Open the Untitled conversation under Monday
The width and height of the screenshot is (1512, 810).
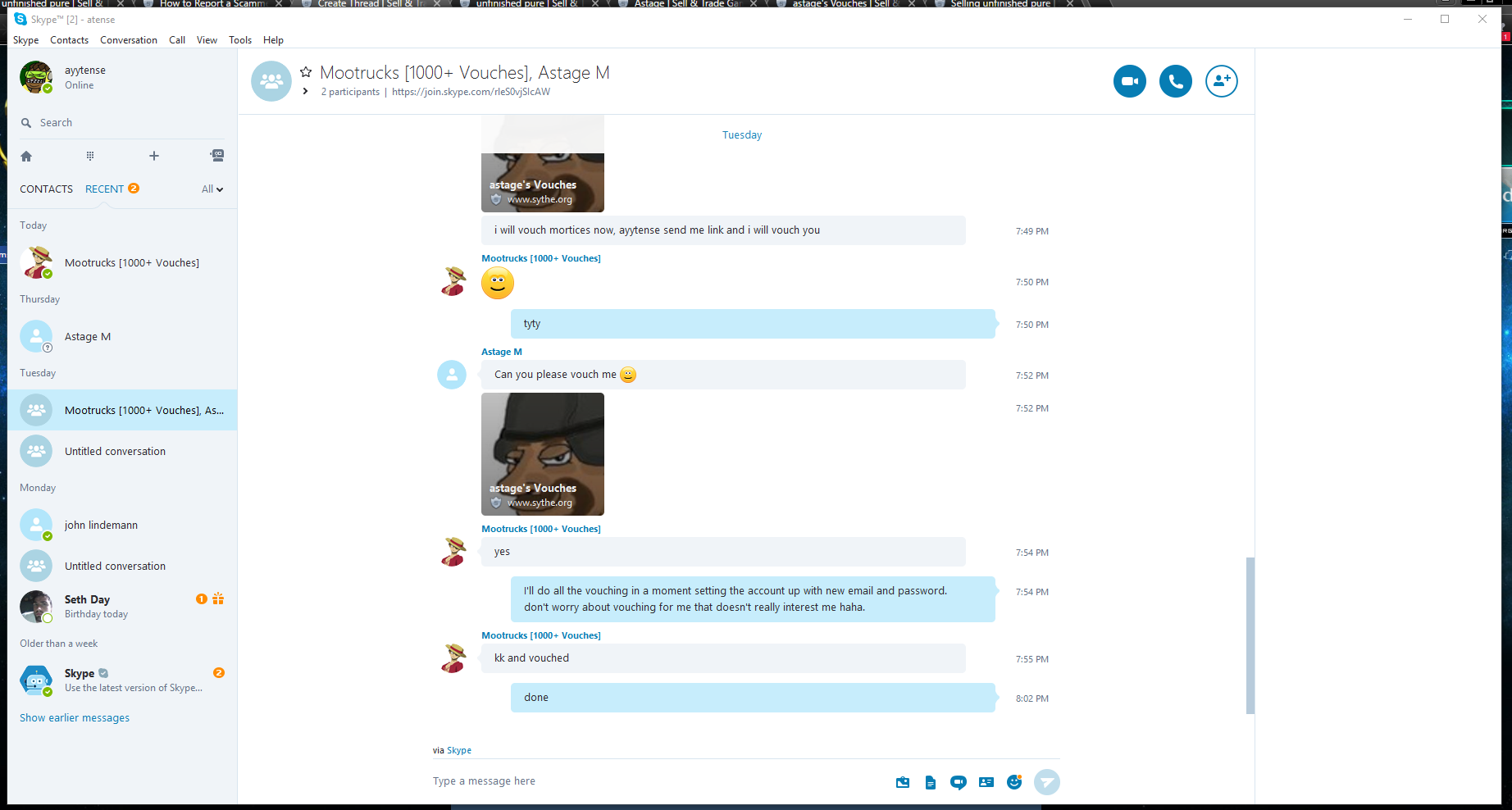122,566
